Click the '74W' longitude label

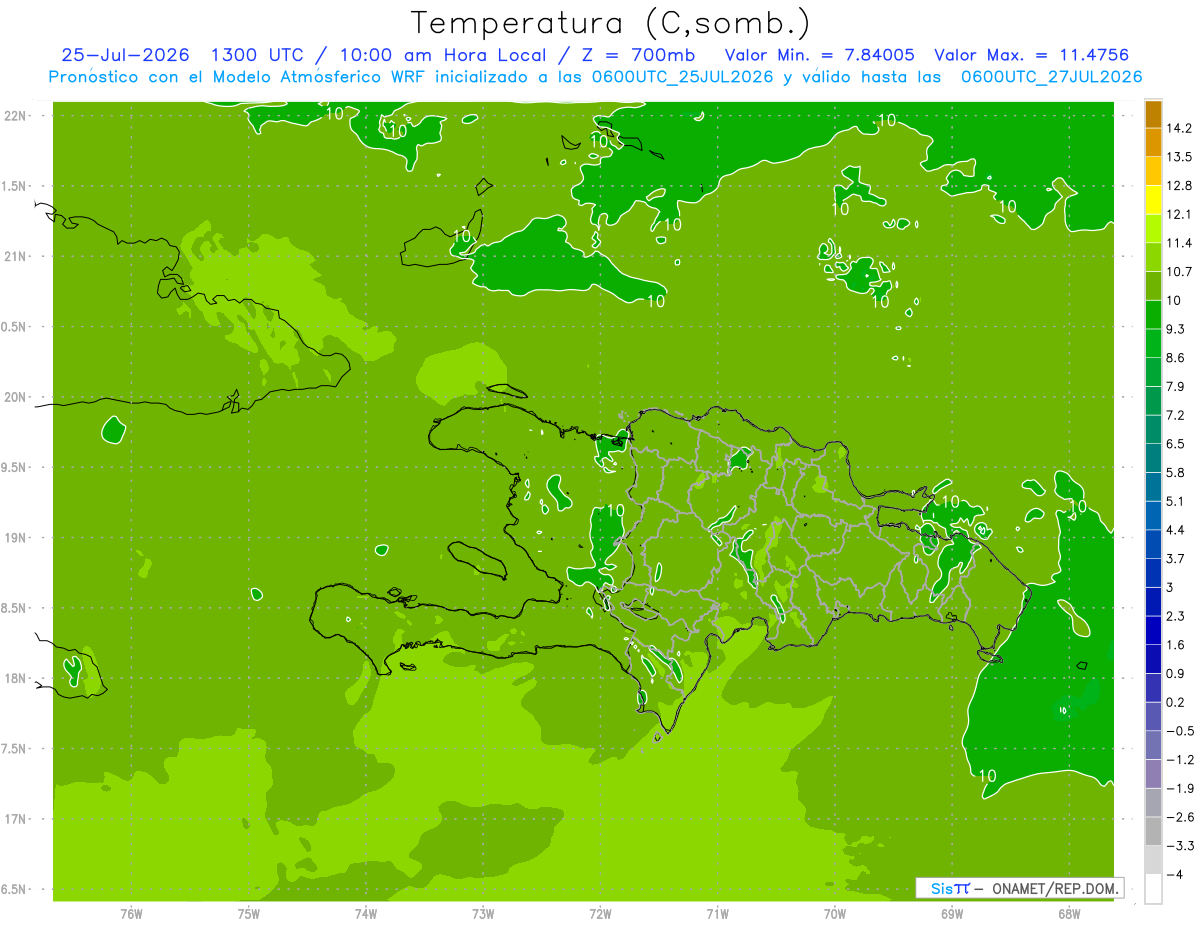(365, 914)
